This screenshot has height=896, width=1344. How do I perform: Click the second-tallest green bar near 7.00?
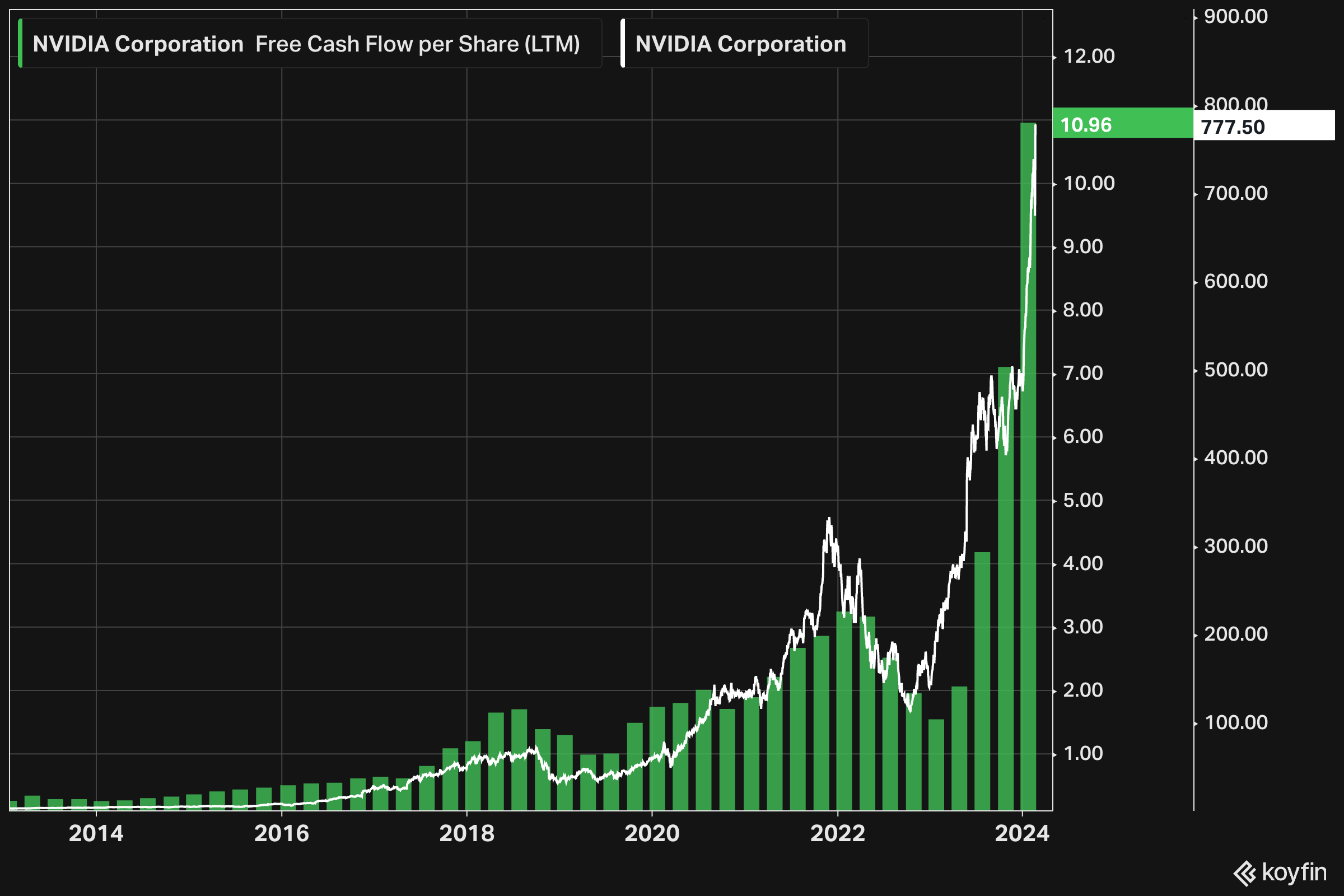coord(1005,589)
